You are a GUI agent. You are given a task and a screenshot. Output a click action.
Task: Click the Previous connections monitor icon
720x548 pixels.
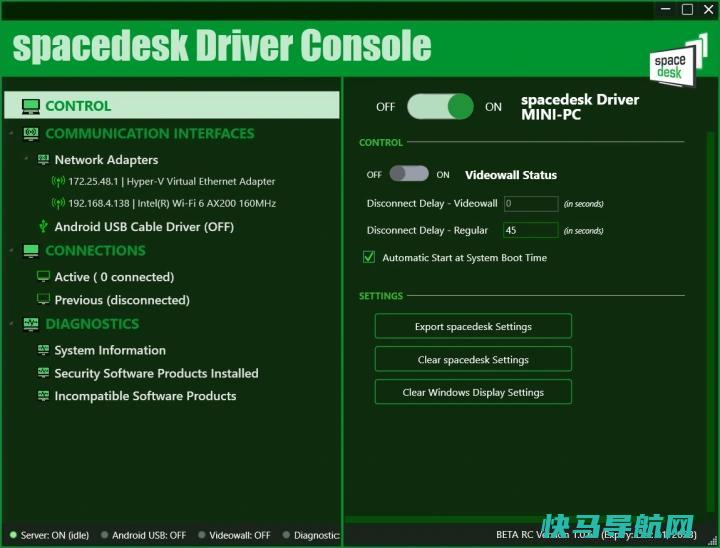tap(43, 299)
